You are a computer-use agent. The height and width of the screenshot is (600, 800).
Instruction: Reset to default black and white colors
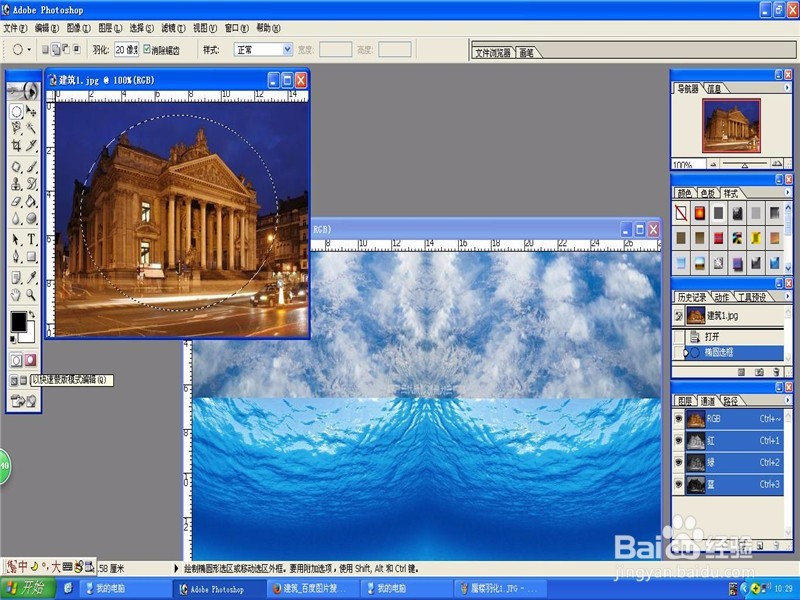tap(13, 339)
